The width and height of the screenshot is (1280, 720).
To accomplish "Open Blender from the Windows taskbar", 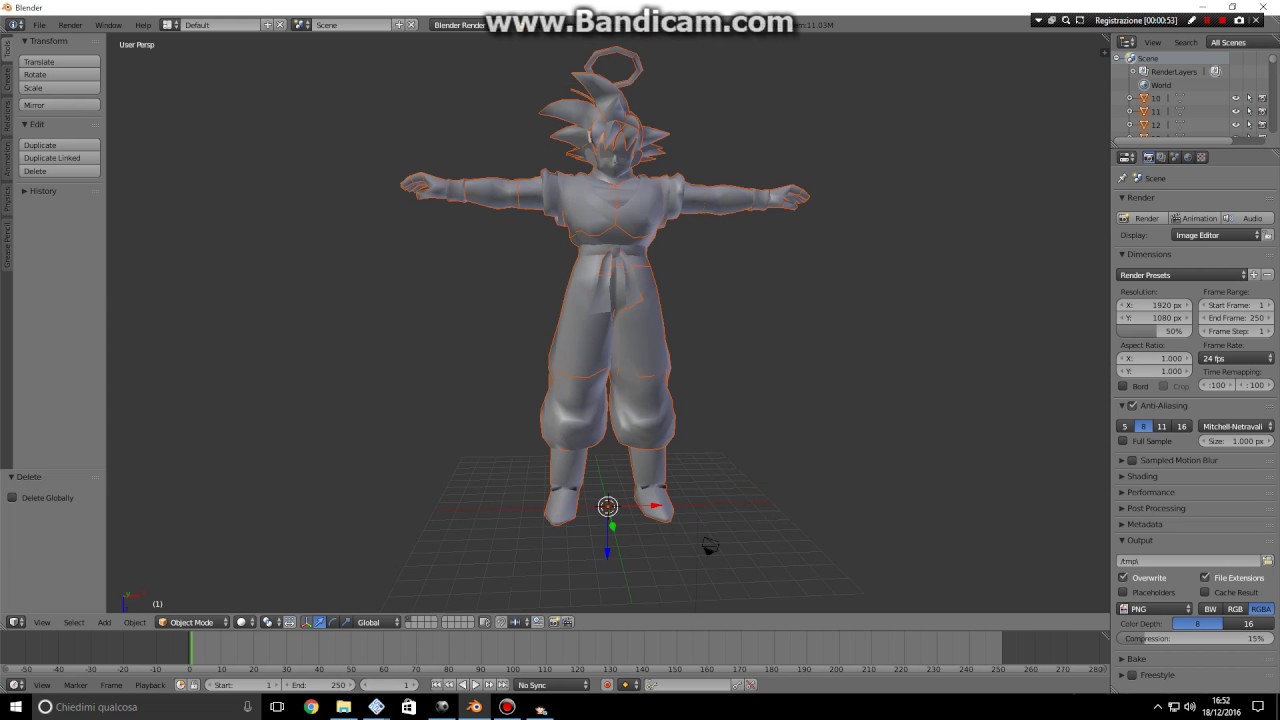I will pos(474,707).
